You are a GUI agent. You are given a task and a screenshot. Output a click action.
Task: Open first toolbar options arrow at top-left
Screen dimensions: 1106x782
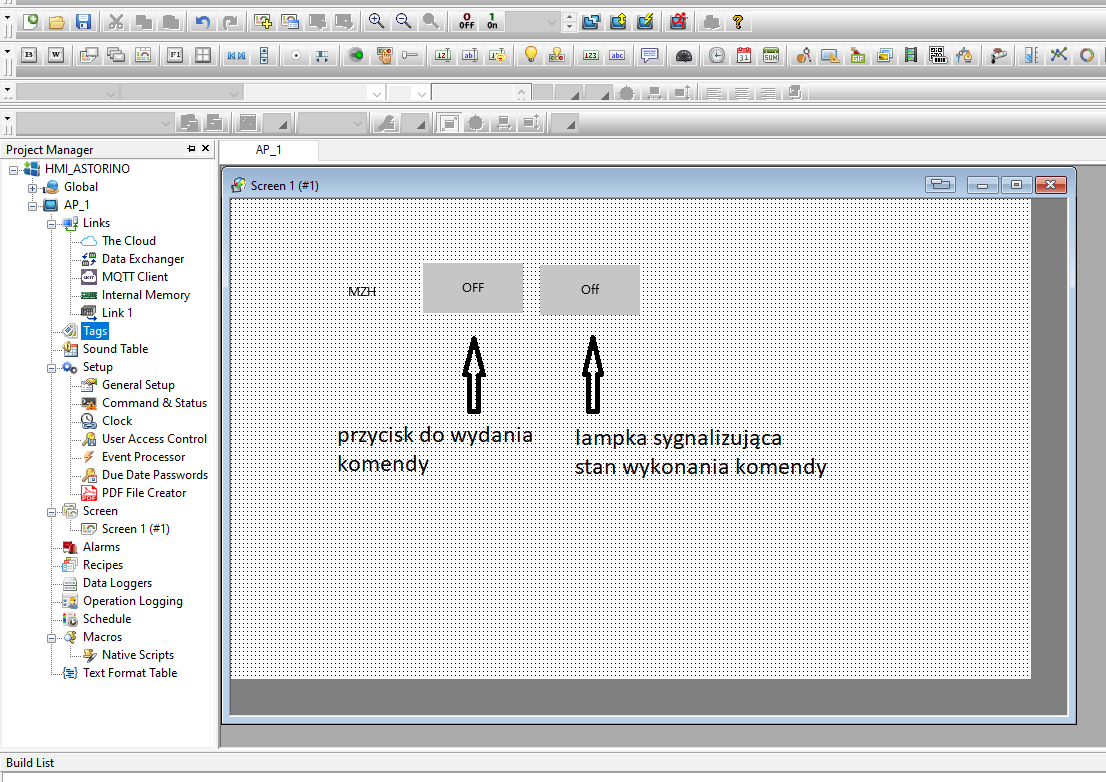pyautogui.click(x=7, y=18)
